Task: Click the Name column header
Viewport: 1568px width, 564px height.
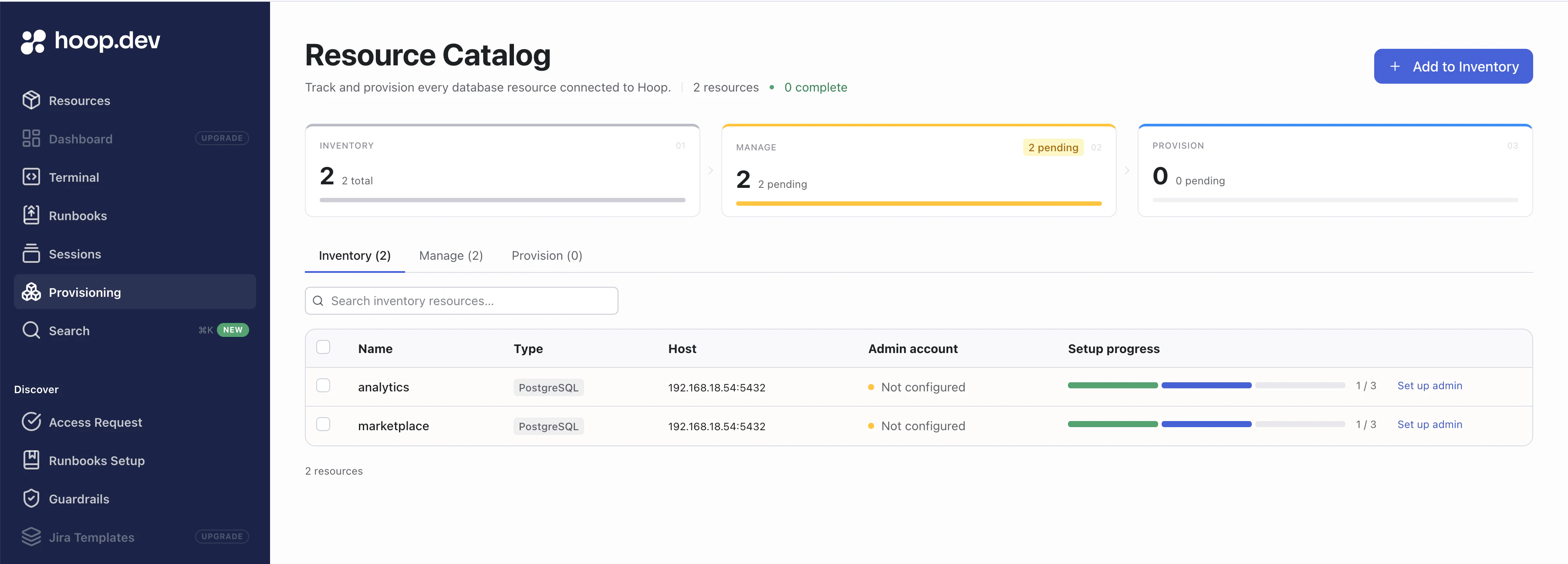Action: pos(375,349)
